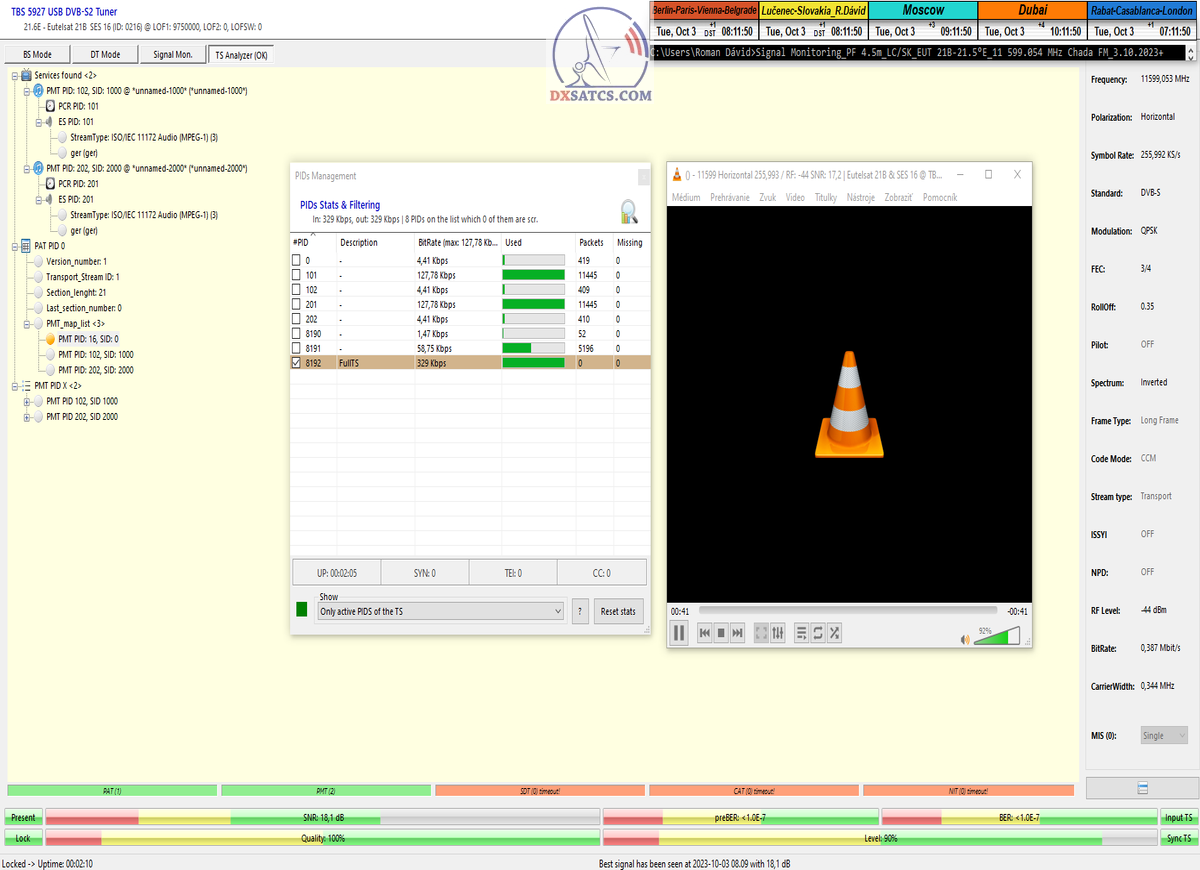The width and height of the screenshot is (1200, 870).
Task: Pause playback in VLC player
Action: pyautogui.click(x=679, y=632)
